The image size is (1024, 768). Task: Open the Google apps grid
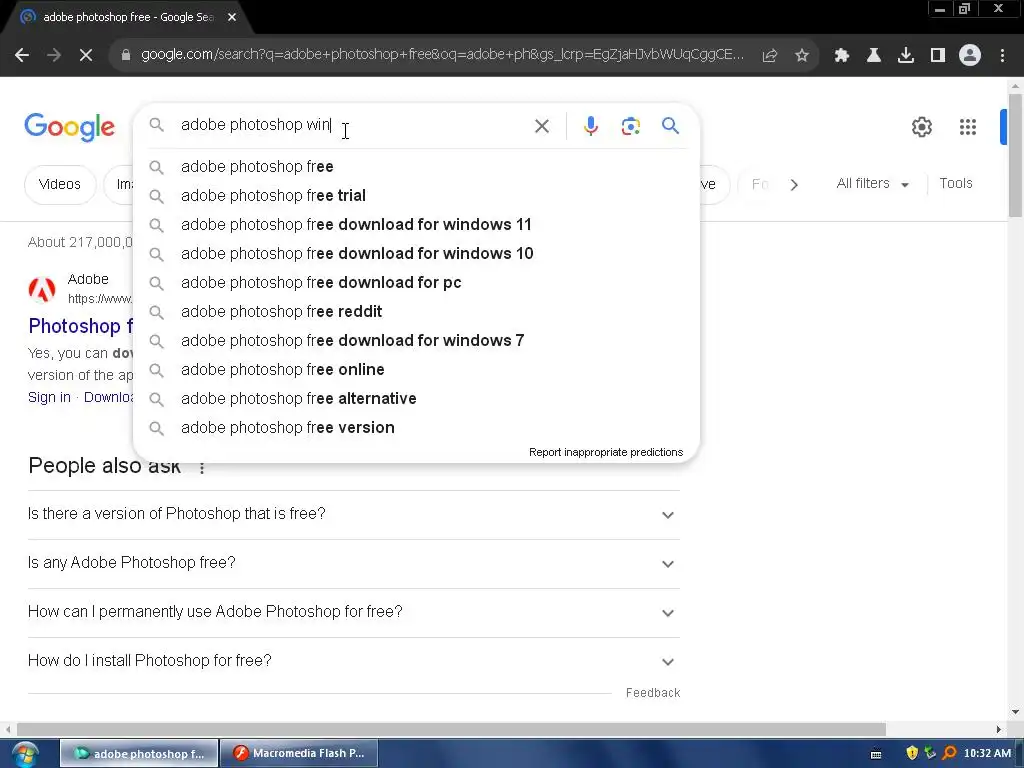tap(968, 127)
